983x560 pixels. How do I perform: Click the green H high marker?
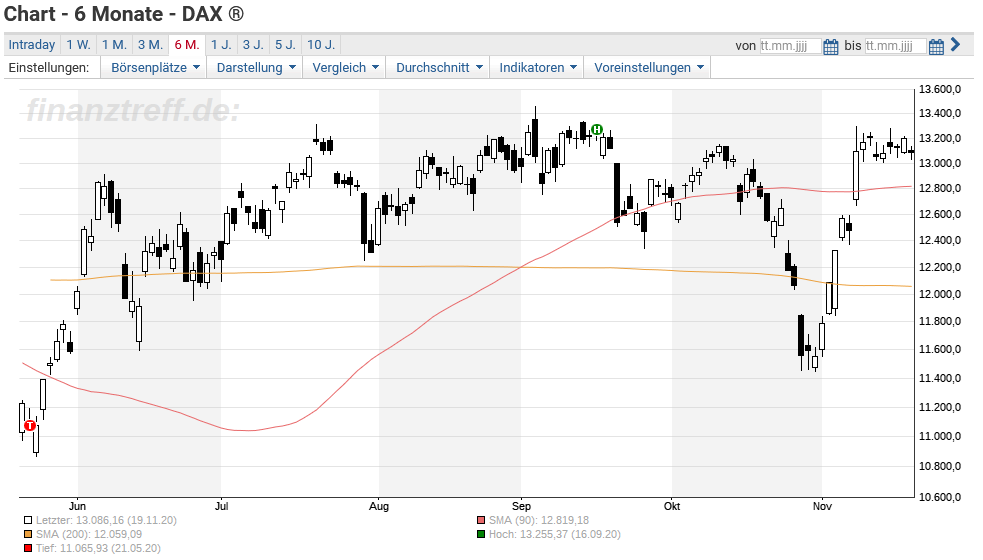(597, 130)
